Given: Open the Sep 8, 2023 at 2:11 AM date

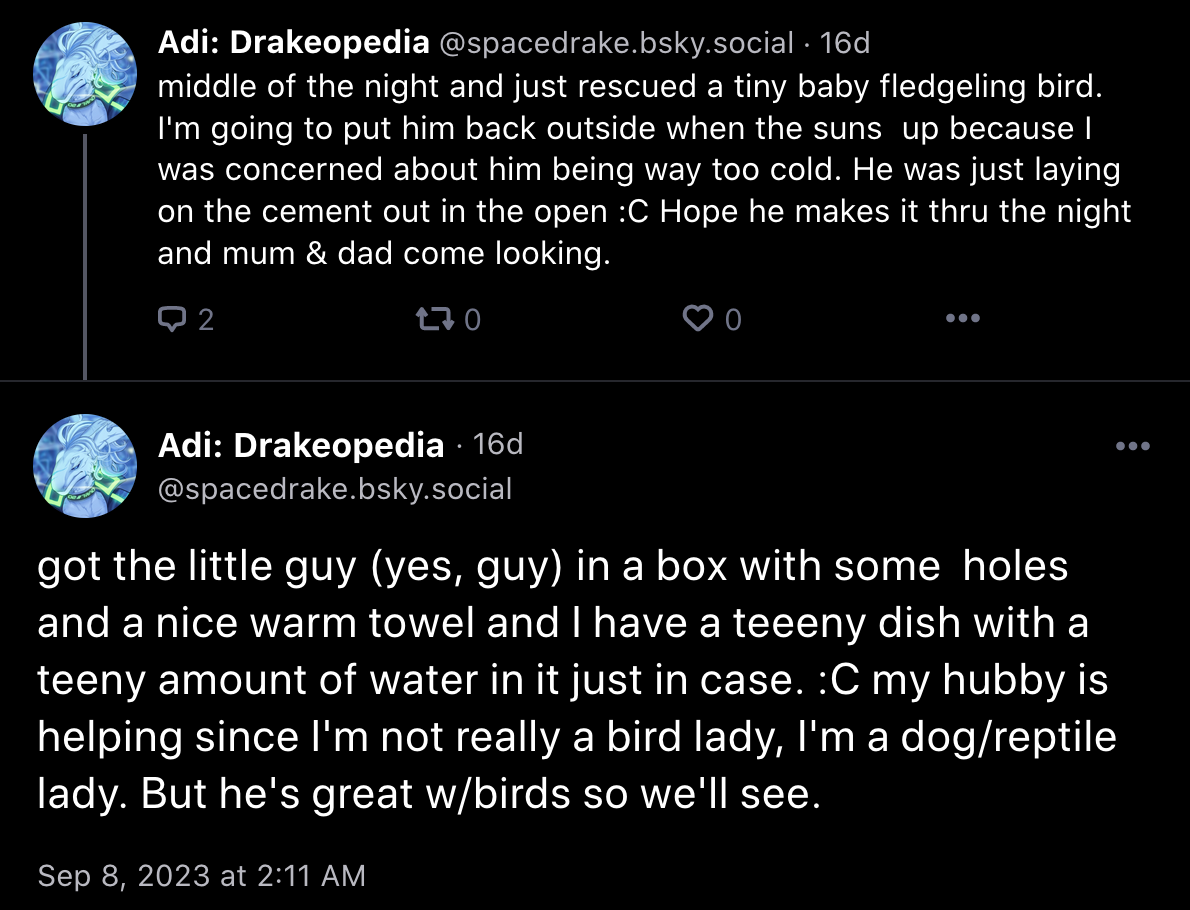Looking at the screenshot, I should (202, 875).
